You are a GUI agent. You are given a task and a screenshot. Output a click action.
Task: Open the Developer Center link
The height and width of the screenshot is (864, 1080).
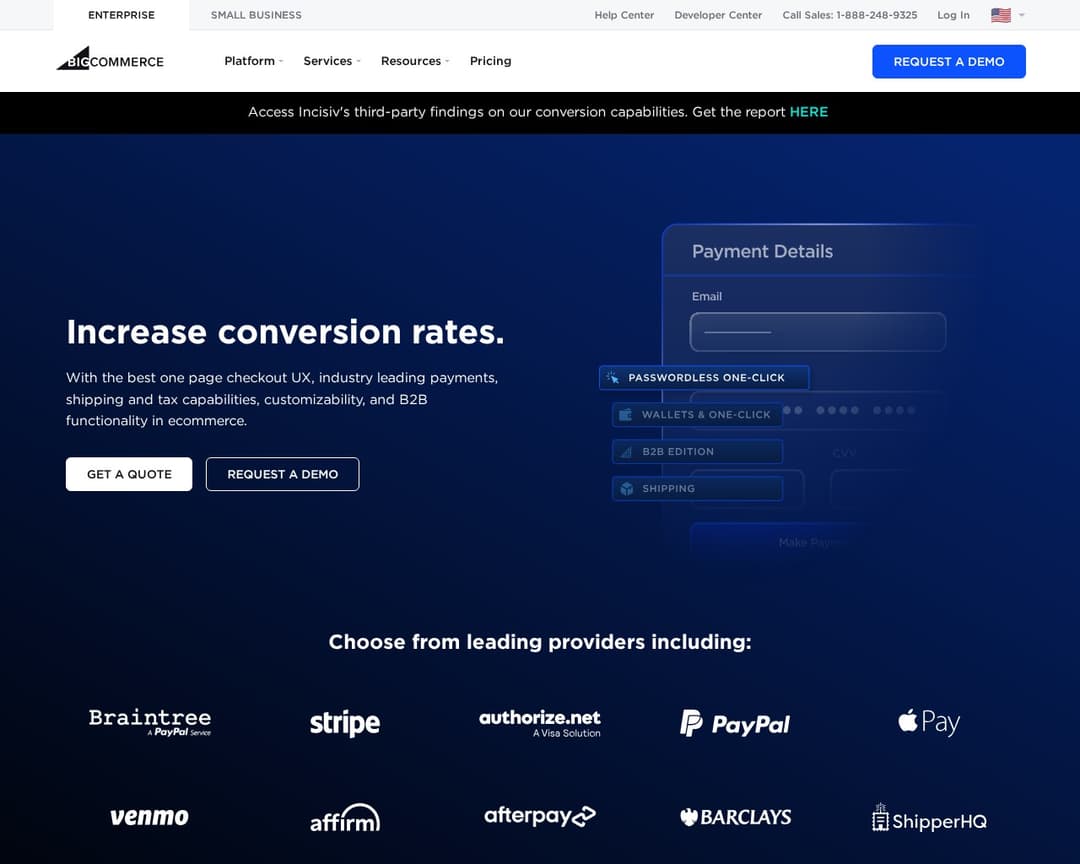tap(718, 15)
